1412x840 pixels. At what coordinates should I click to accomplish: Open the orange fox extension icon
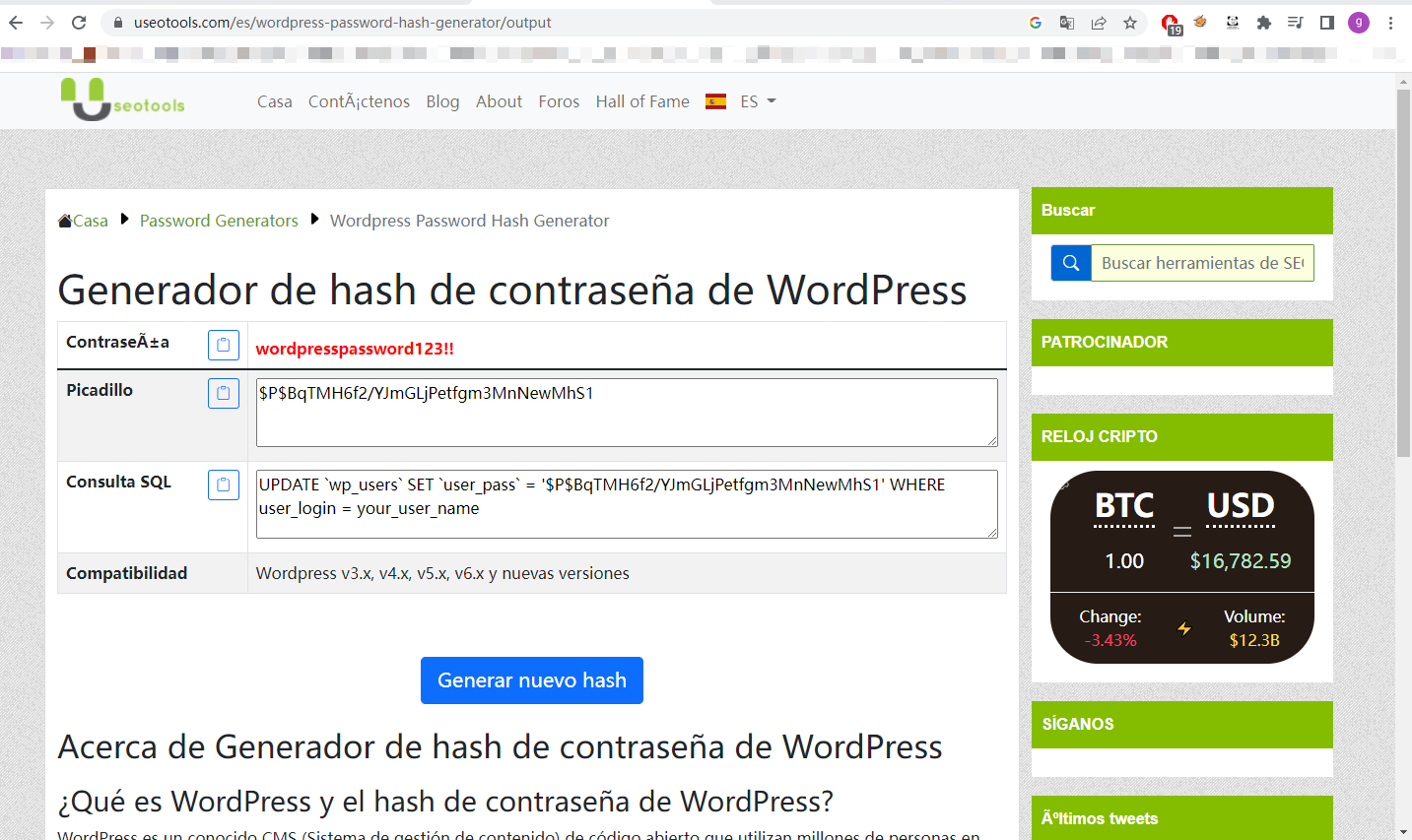1200,22
